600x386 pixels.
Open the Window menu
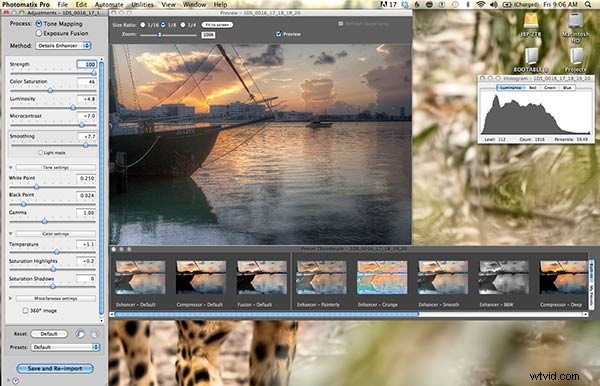194,4
